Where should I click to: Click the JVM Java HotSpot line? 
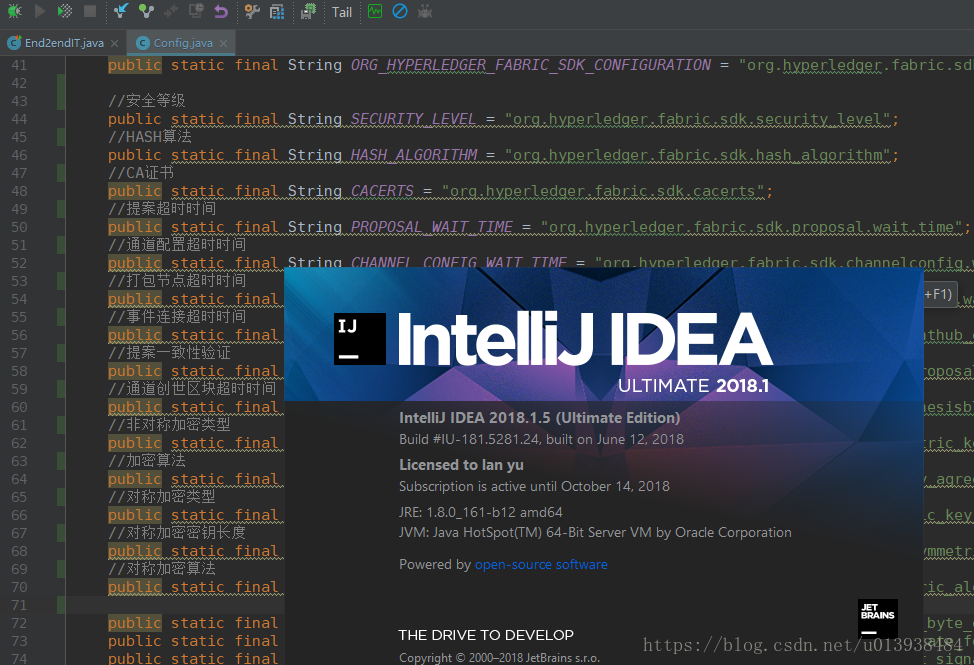(x=595, y=532)
